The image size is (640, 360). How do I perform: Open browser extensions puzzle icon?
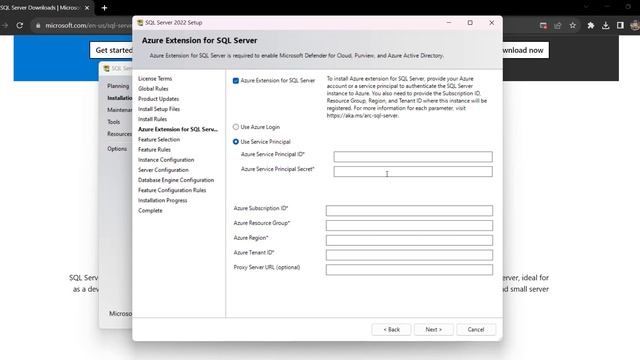point(591,25)
